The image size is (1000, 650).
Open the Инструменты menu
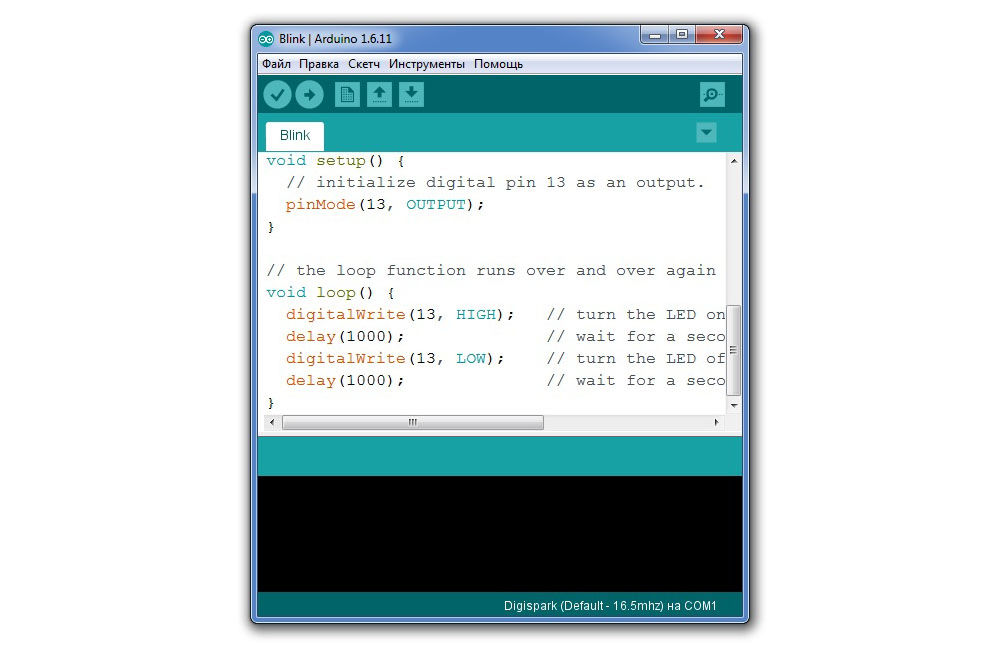pos(427,64)
